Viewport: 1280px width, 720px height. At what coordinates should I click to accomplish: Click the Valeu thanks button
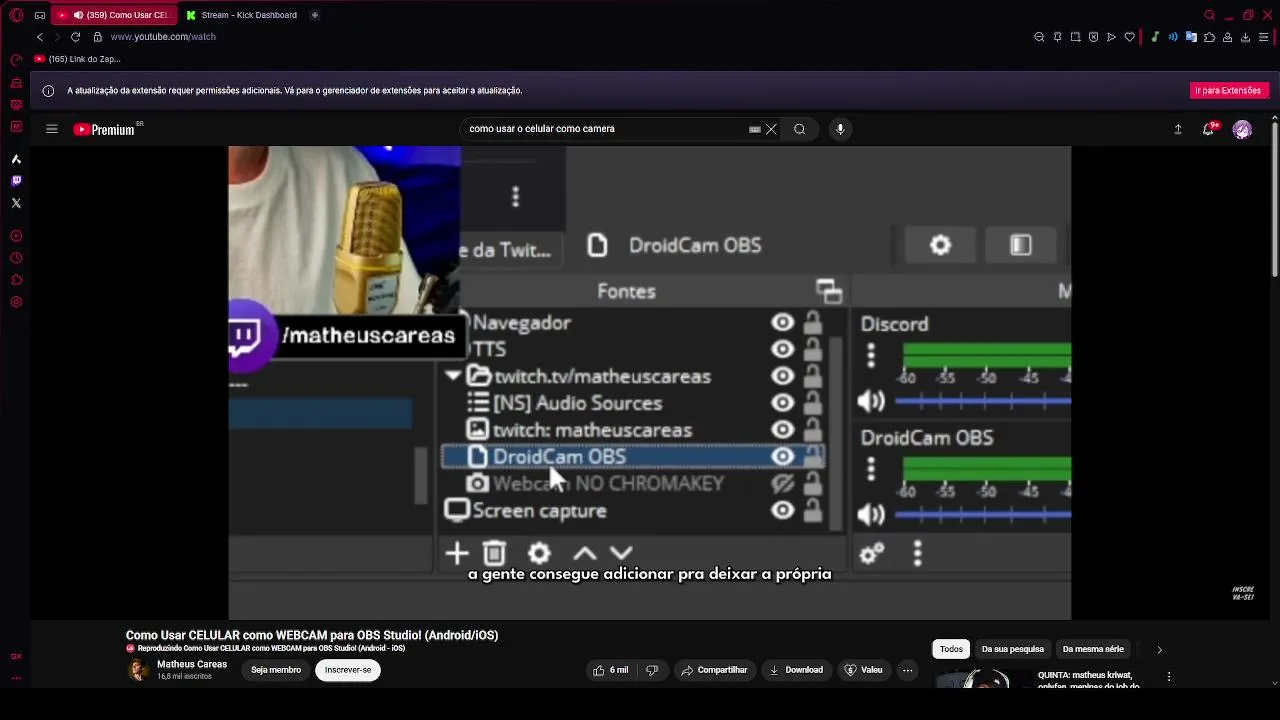[x=864, y=670]
